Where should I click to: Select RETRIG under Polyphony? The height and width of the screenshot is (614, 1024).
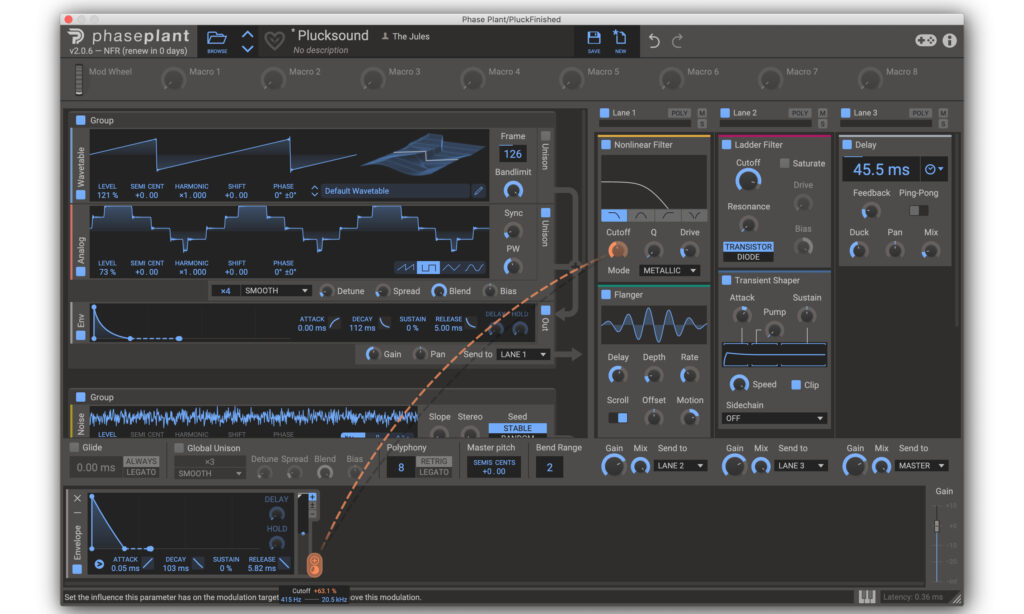(x=434, y=461)
